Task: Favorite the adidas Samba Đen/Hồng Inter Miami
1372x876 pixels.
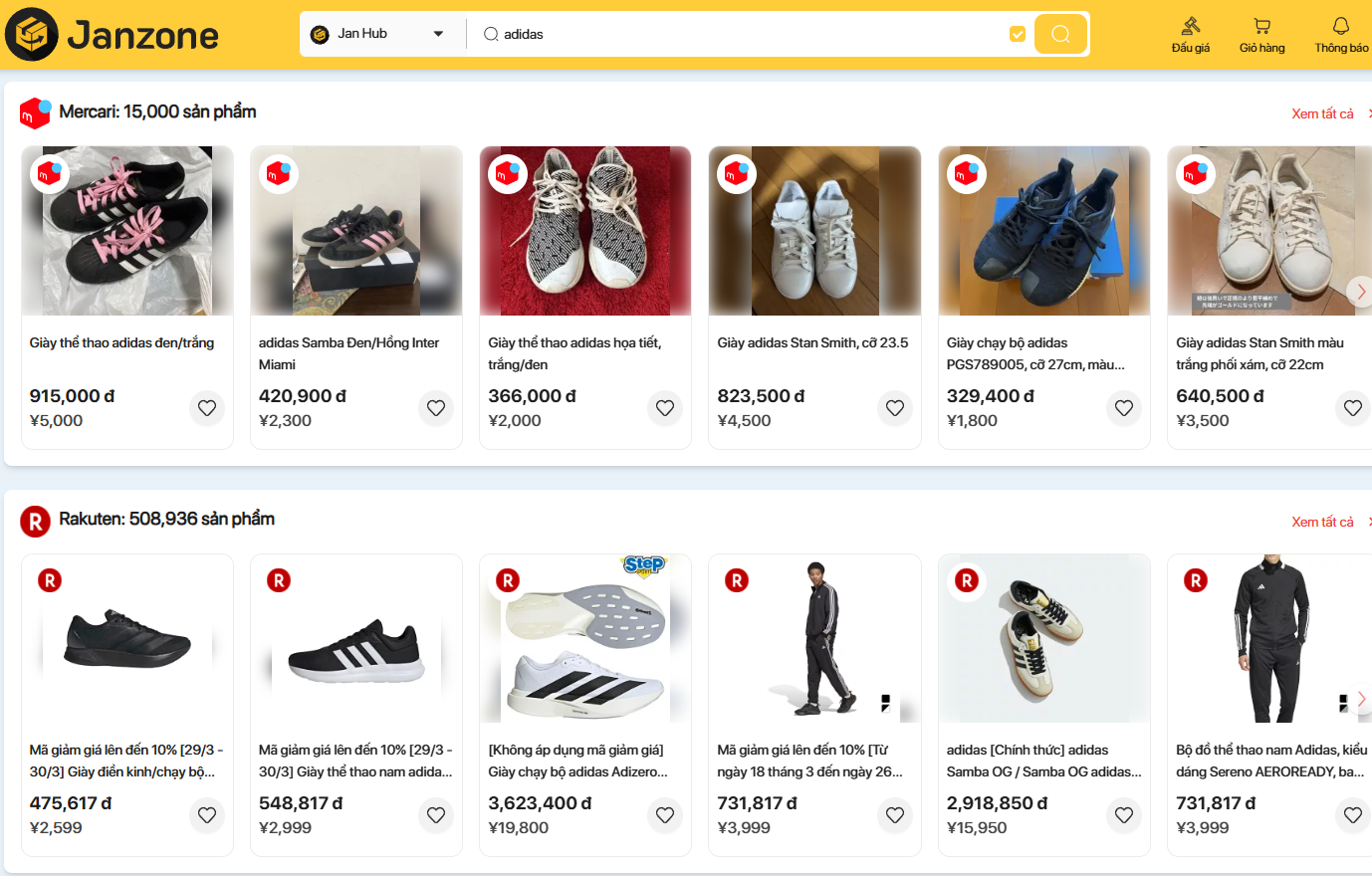Action: coord(436,408)
